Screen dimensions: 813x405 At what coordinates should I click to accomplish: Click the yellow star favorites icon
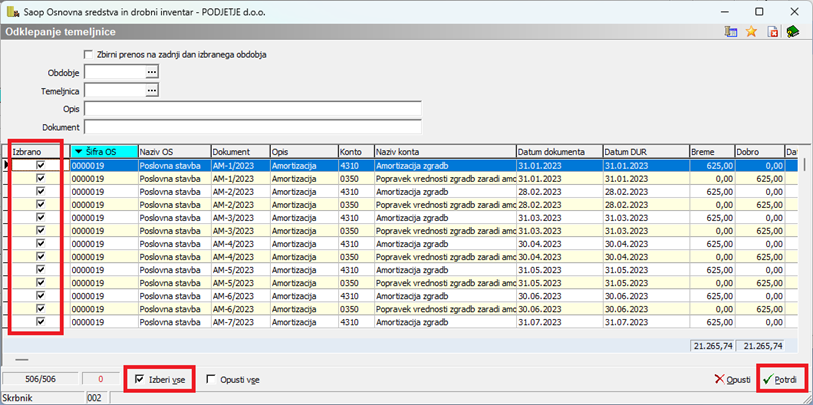(751, 32)
